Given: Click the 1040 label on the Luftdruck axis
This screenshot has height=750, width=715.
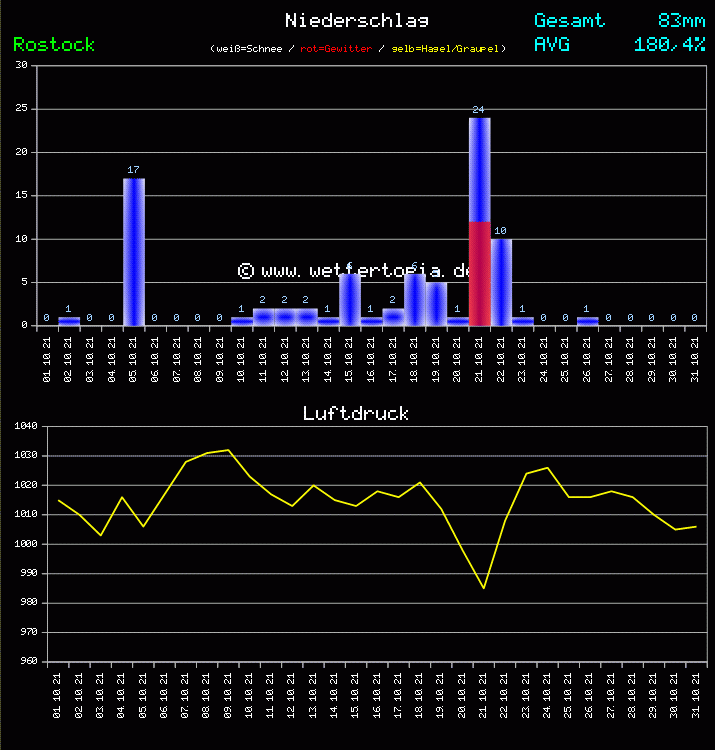Looking at the screenshot, I should pos(26,427).
